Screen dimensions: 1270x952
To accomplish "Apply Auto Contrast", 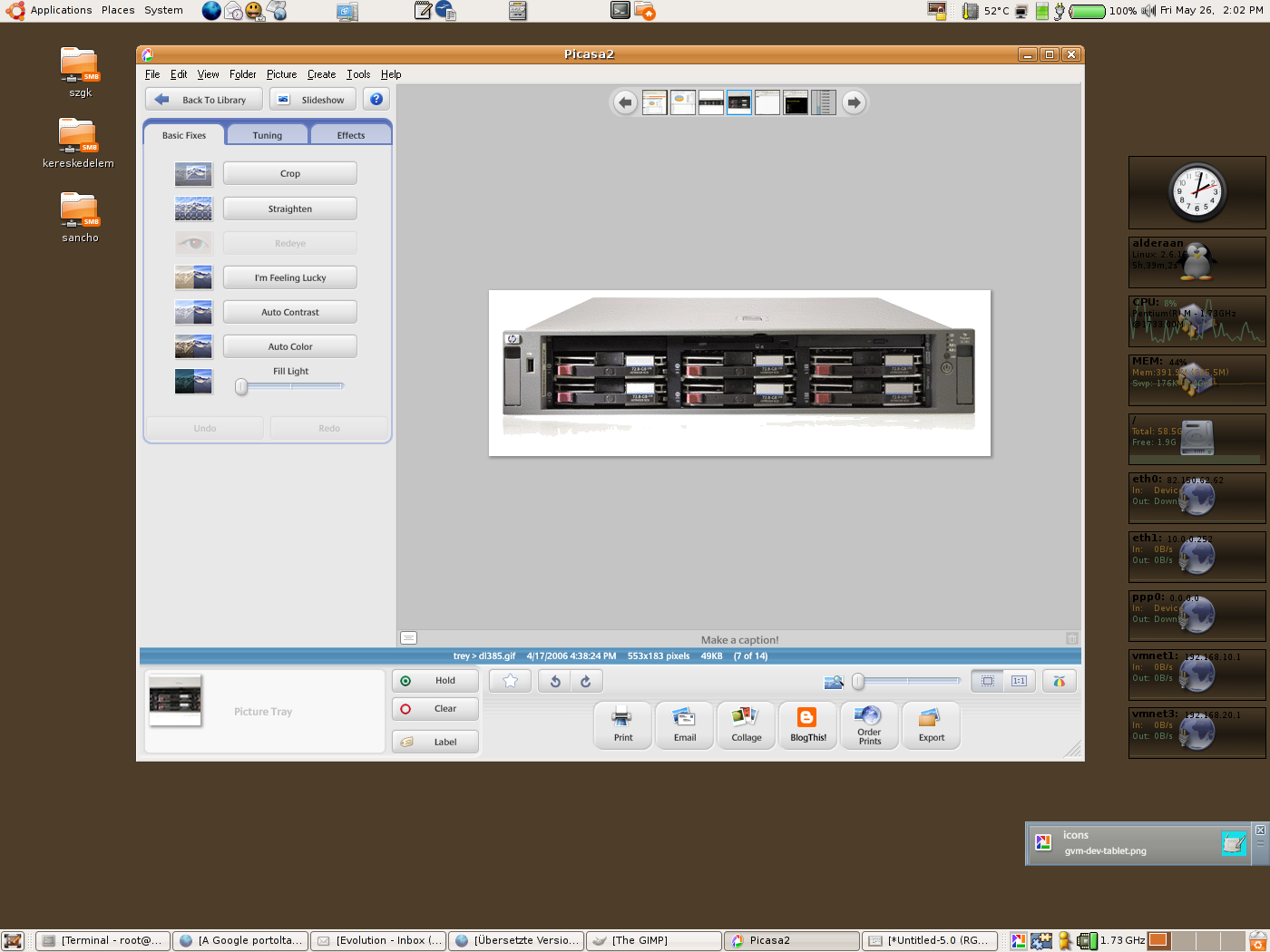I will pyautogui.click(x=290, y=312).
